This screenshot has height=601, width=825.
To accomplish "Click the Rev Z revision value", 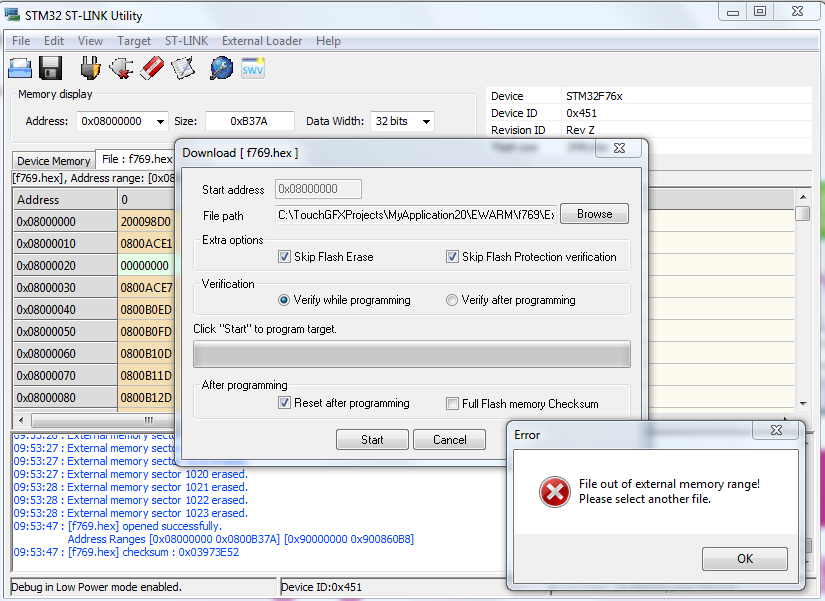I will 580,130.
